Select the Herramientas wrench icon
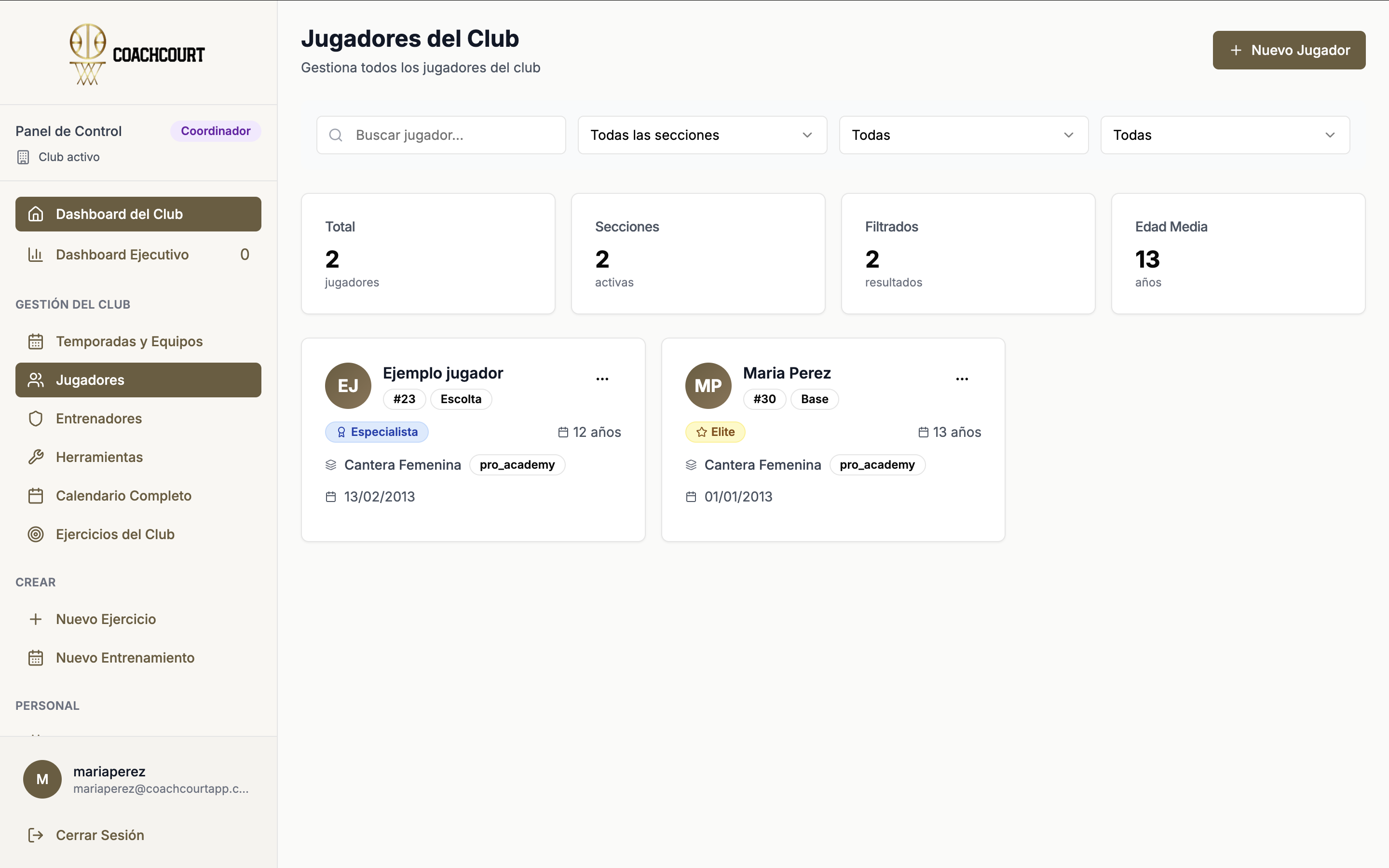The image size is (1389, 868). [36, 457]
